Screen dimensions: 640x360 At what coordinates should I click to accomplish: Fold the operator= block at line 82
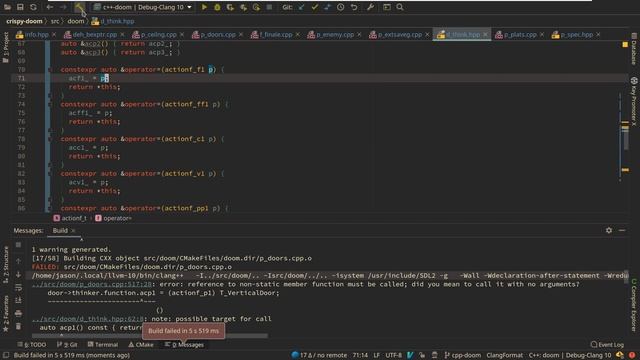(50, 174)
